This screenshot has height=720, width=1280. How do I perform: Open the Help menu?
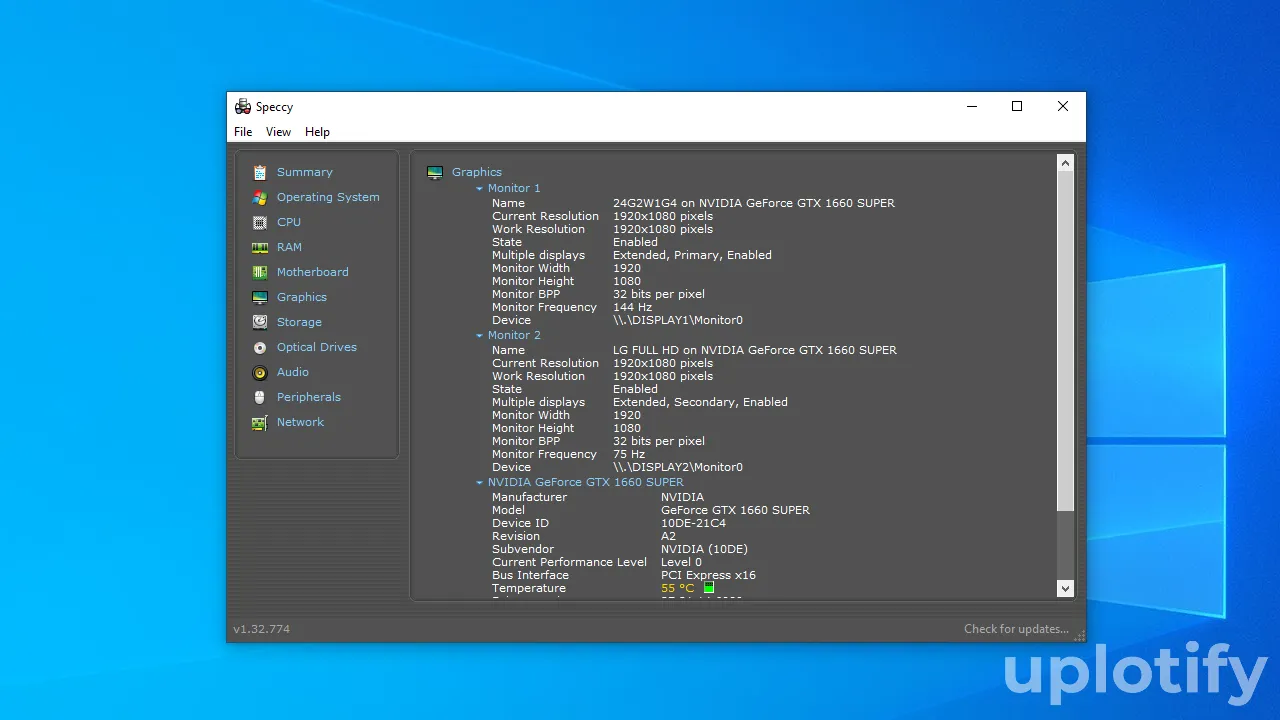[317, 132]
